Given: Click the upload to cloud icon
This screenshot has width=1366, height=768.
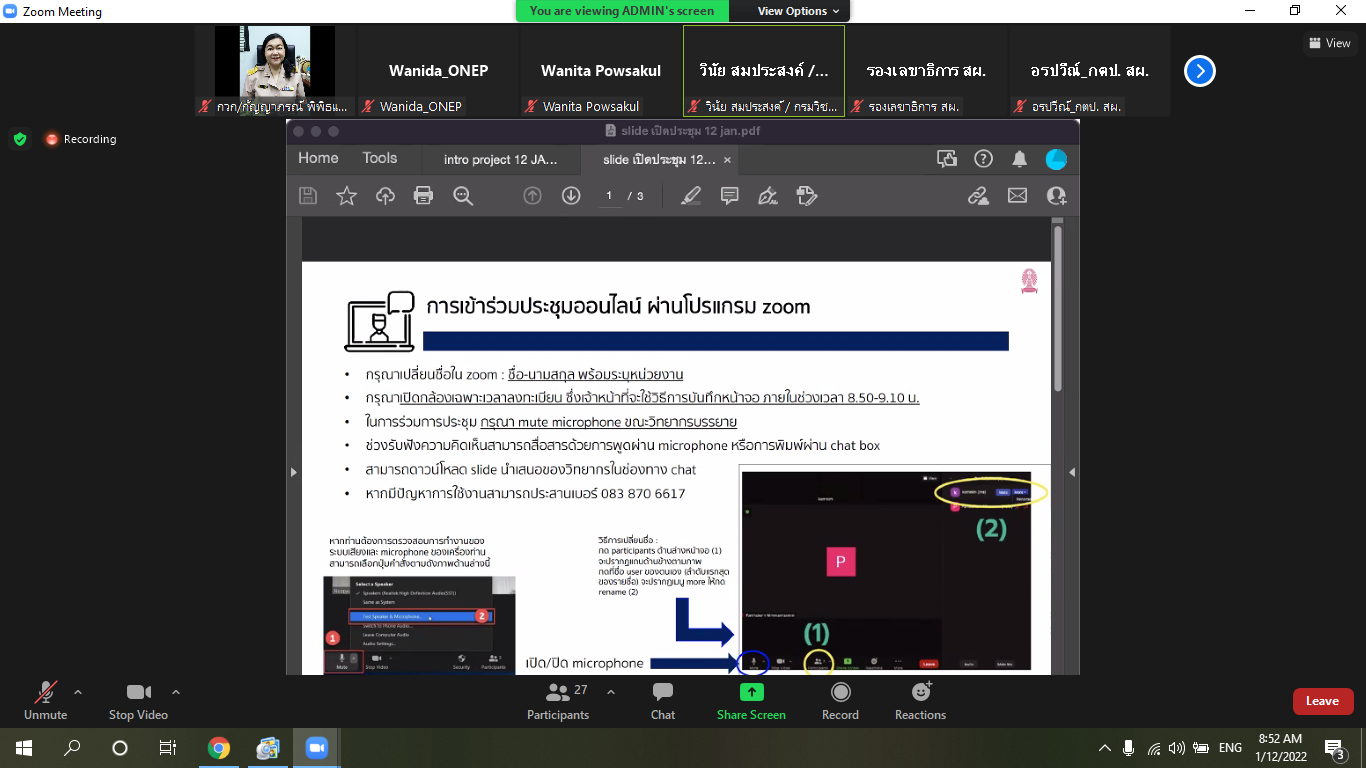Looking at the screenshot, I should tap(385, 196).
